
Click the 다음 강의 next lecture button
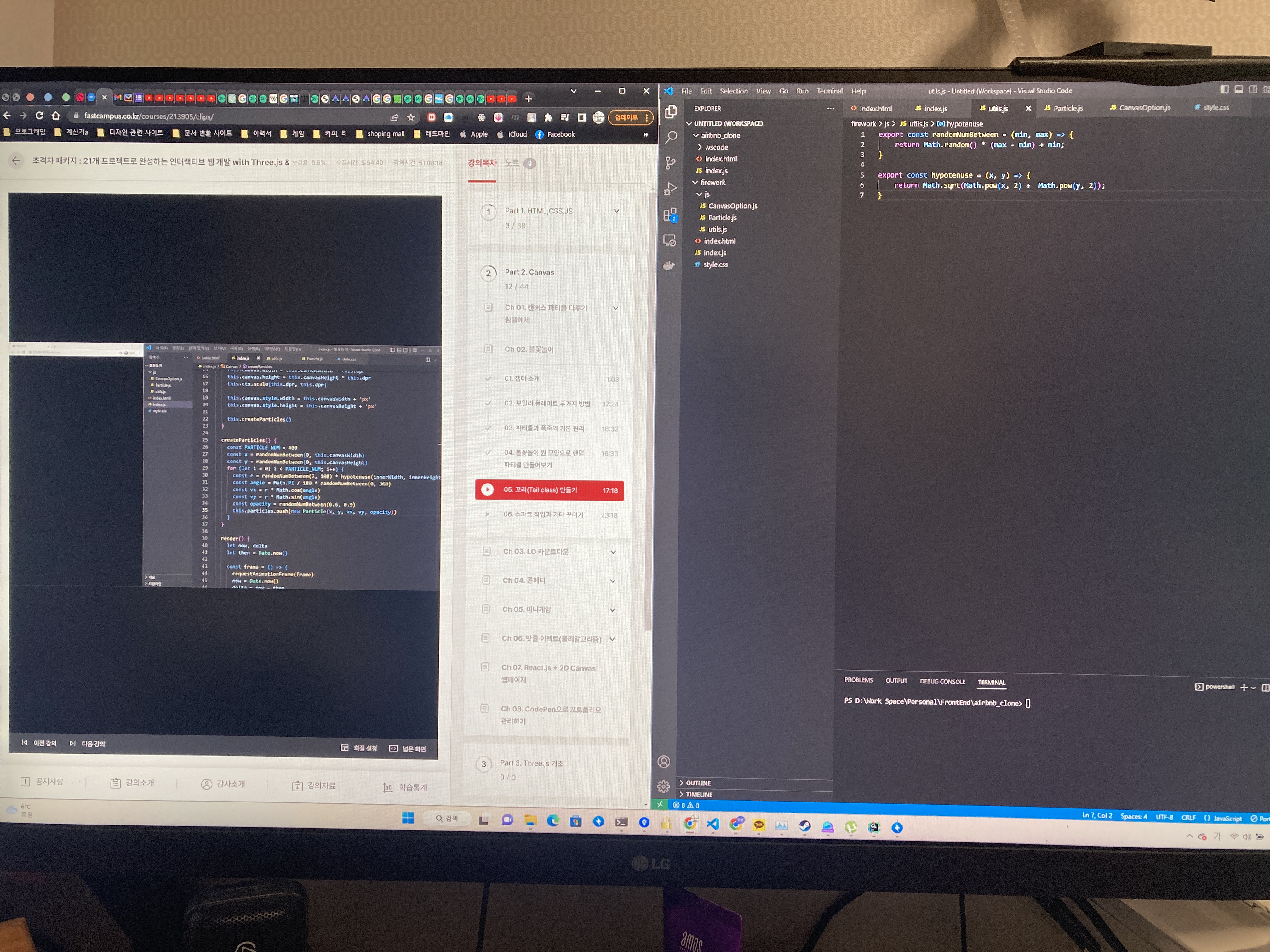[87, 743]
